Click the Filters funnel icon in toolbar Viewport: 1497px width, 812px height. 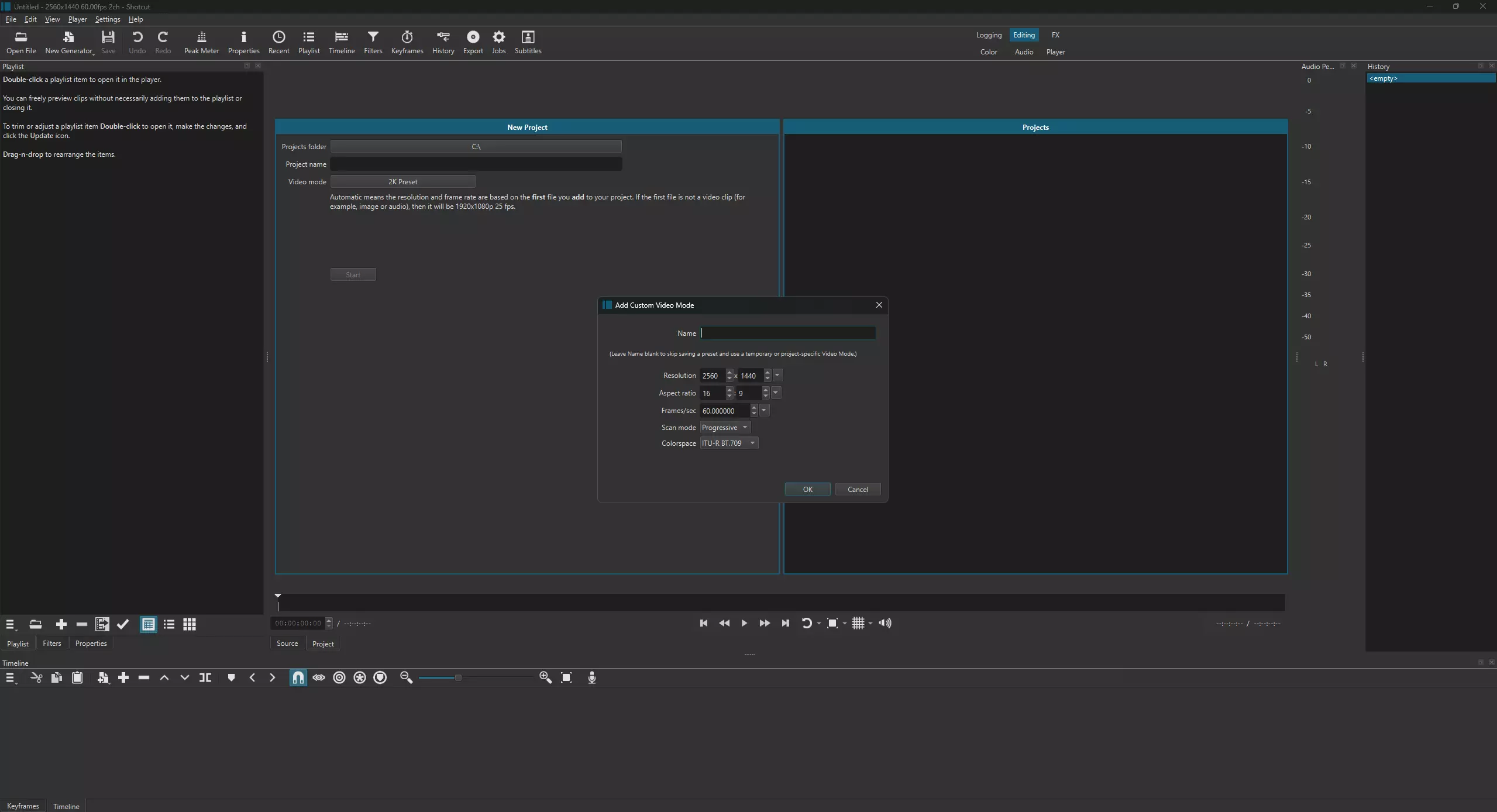click(373, 42)
